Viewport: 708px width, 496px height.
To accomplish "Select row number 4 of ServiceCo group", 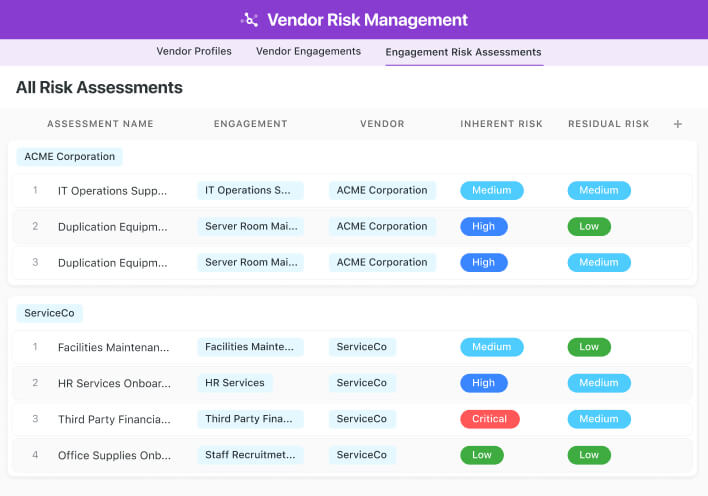I will click(35, 455).
